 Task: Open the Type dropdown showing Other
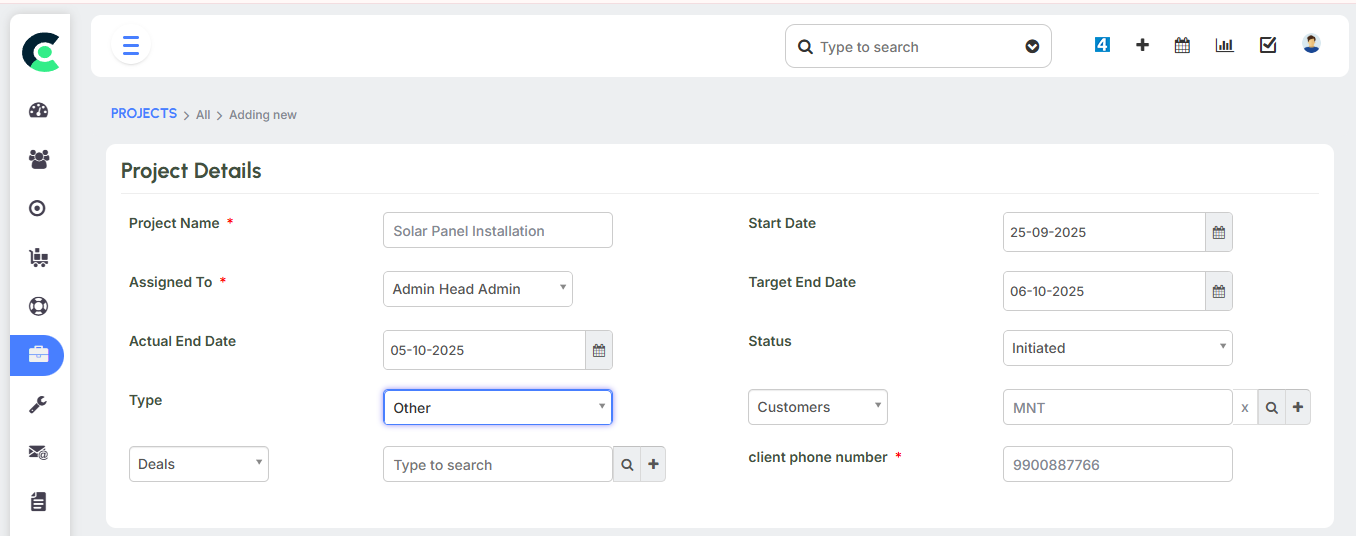[497, 407]
